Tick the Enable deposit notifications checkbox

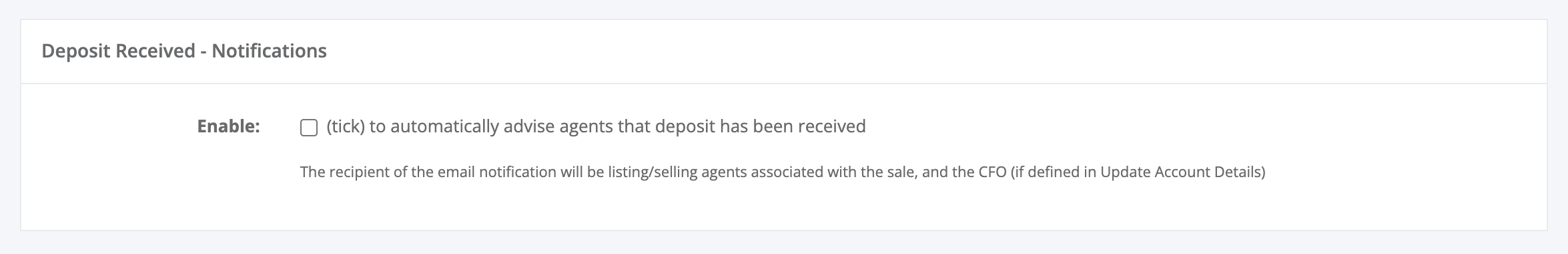pos(308,127)
